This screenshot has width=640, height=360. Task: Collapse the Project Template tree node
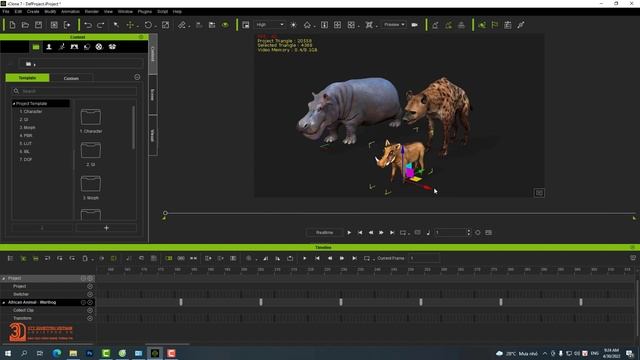point(14,104)
